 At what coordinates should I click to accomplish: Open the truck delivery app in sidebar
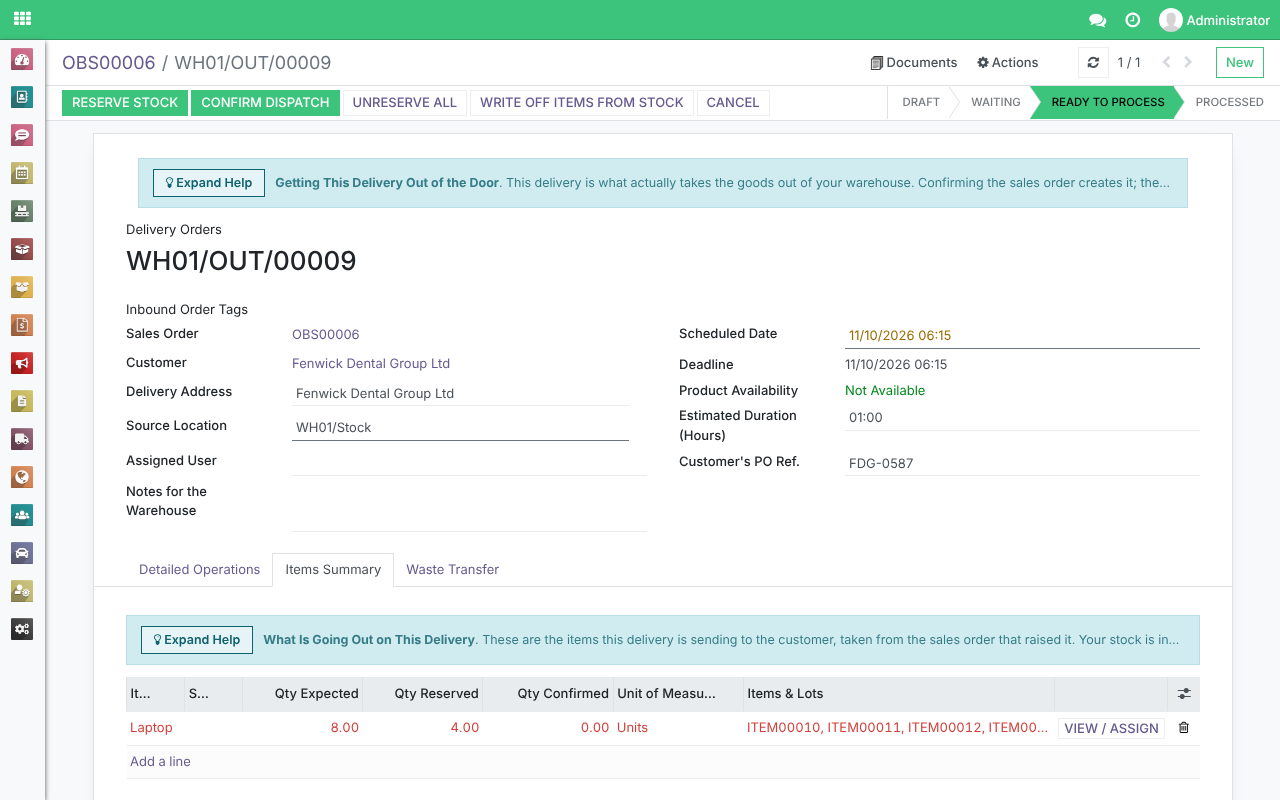[22, 439]
